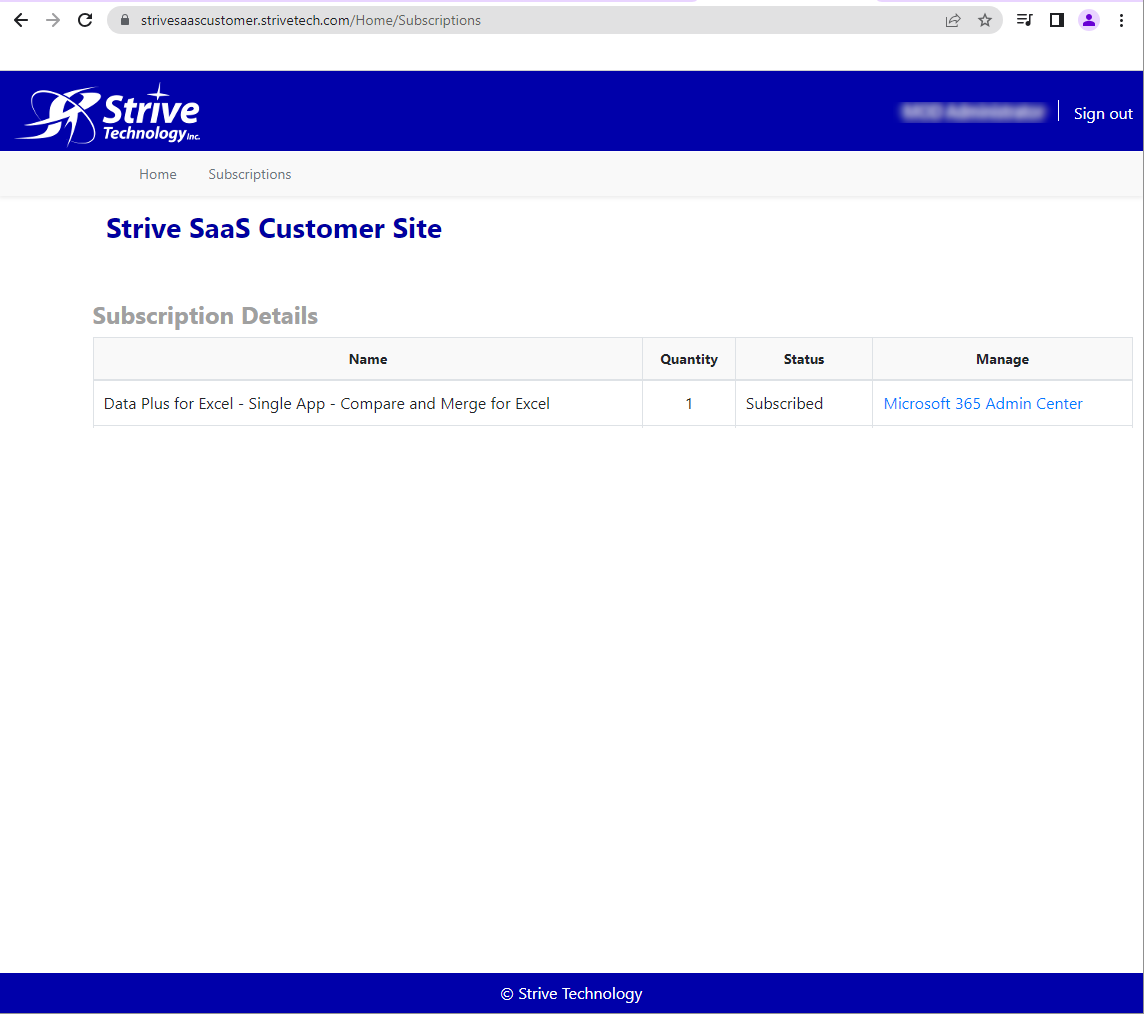1144x1014 pixels.
Task: Select the Data Plus for Excel subscription name
Action: tap(327, 404)
